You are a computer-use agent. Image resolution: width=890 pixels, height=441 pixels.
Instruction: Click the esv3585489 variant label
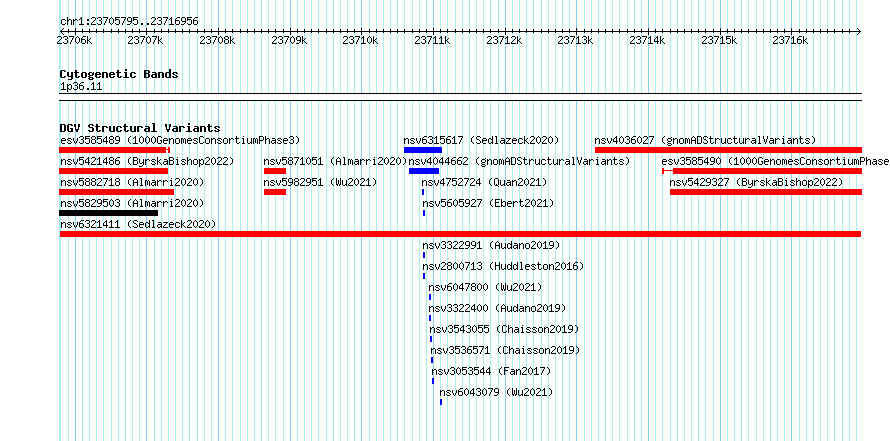[180, 140]
